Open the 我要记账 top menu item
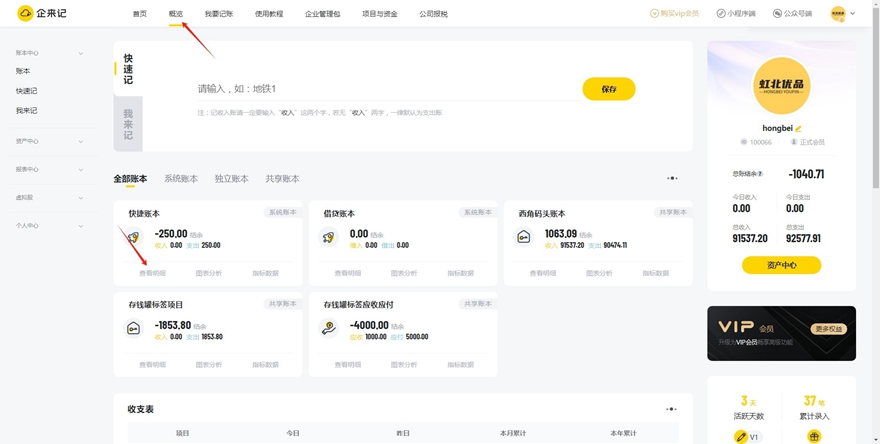 point(219,14)
